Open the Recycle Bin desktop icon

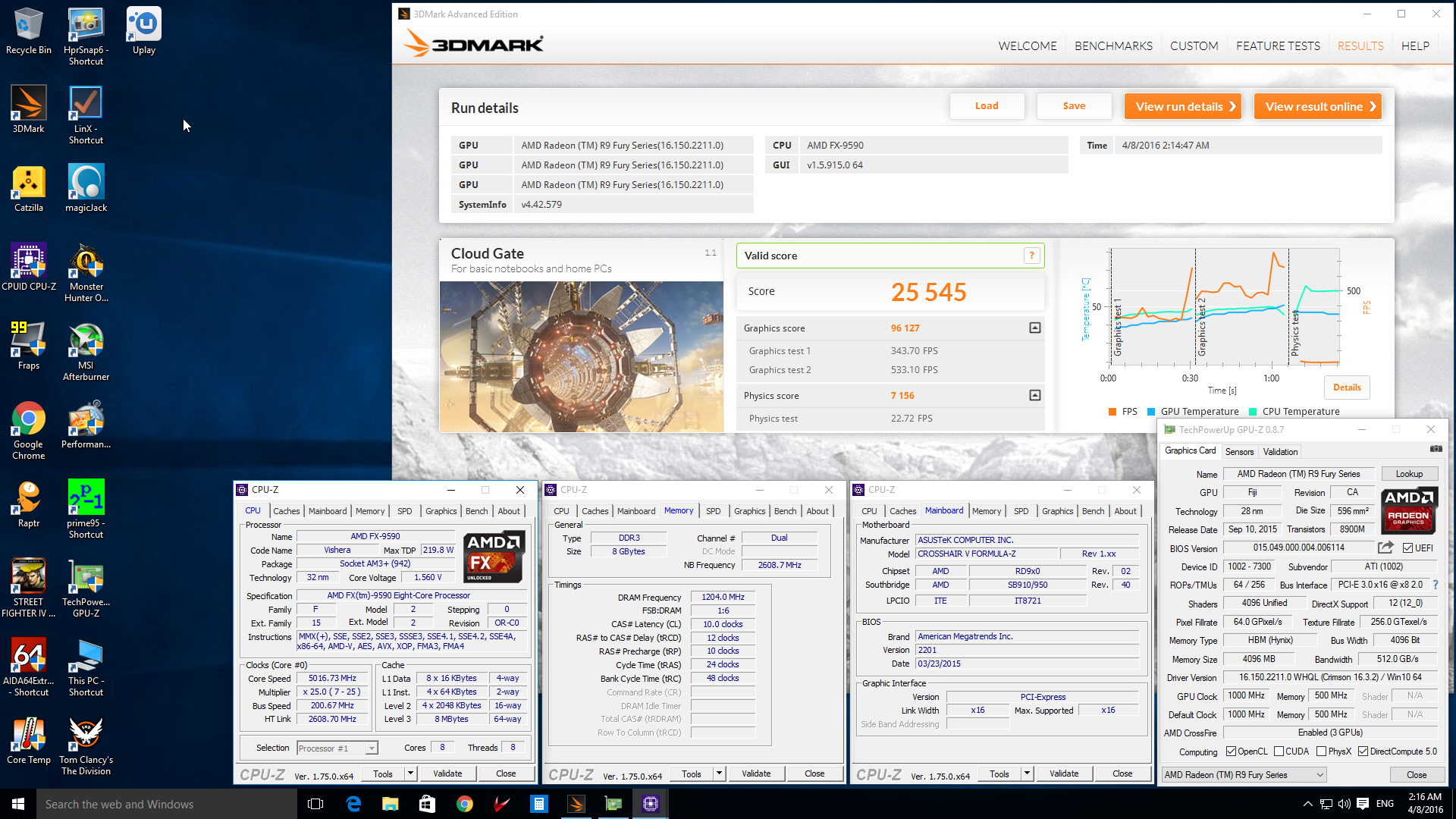29,30
